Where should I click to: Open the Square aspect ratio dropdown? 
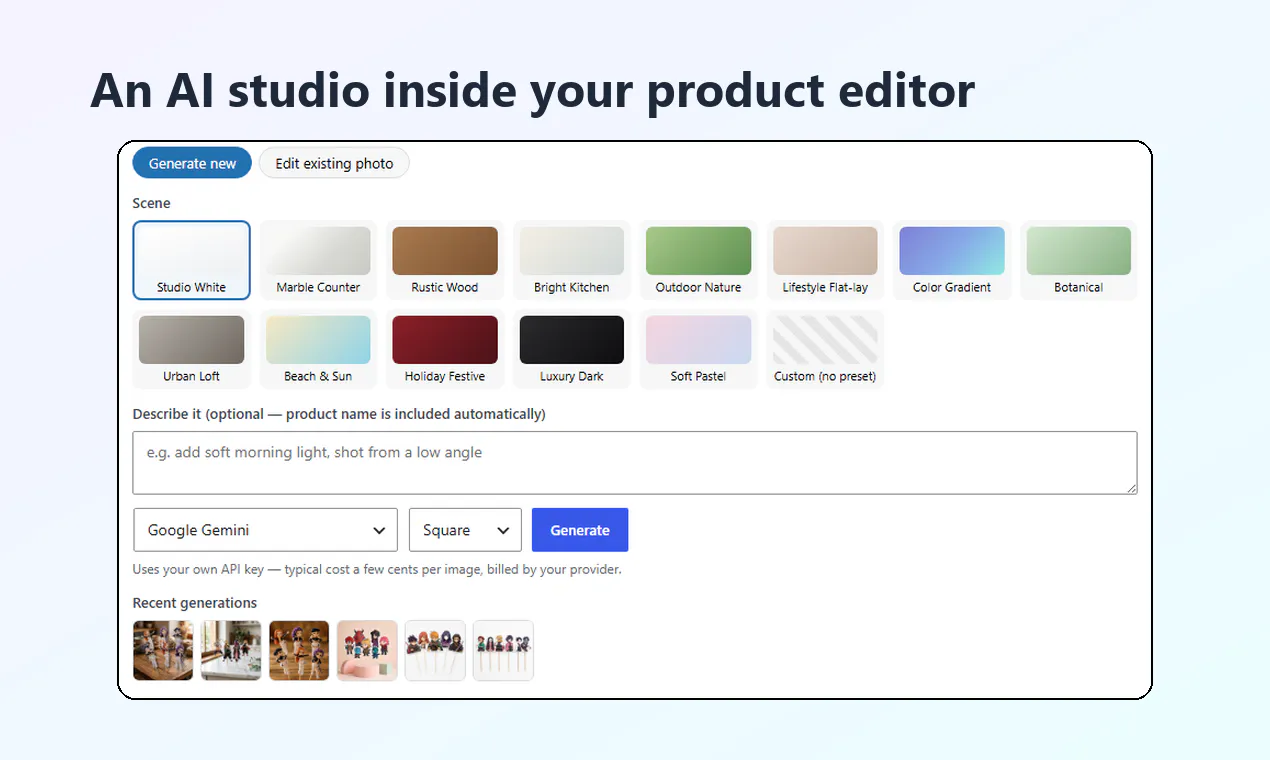click(x=465, y=530)
